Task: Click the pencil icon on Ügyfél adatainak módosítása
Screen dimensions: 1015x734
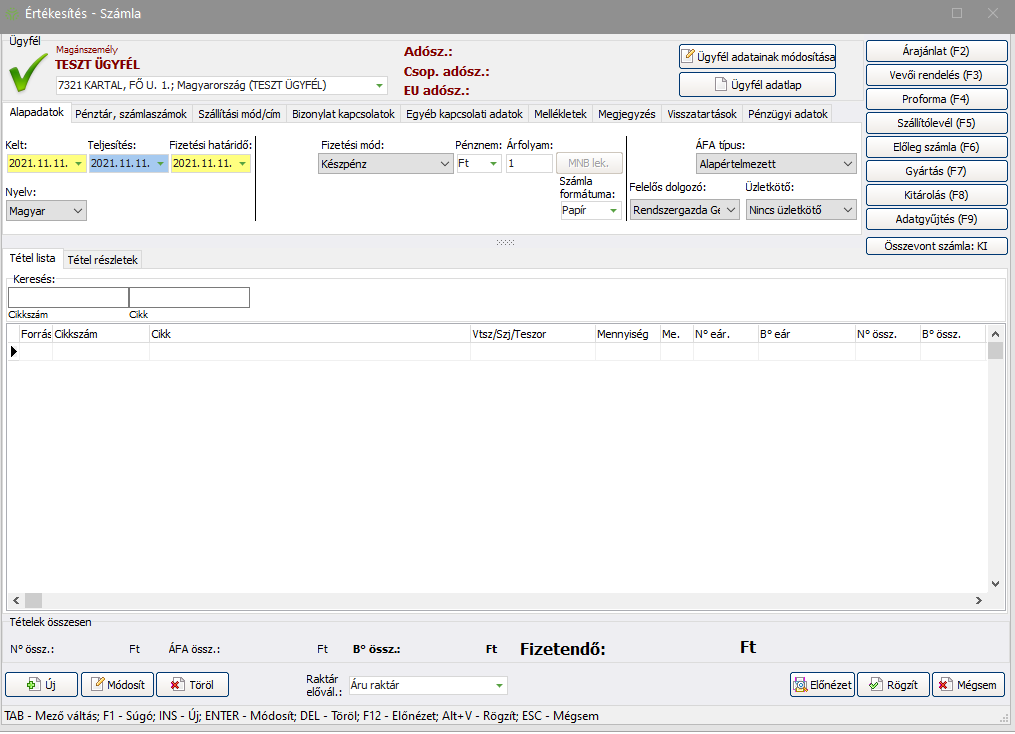Action: click(688, 56)
